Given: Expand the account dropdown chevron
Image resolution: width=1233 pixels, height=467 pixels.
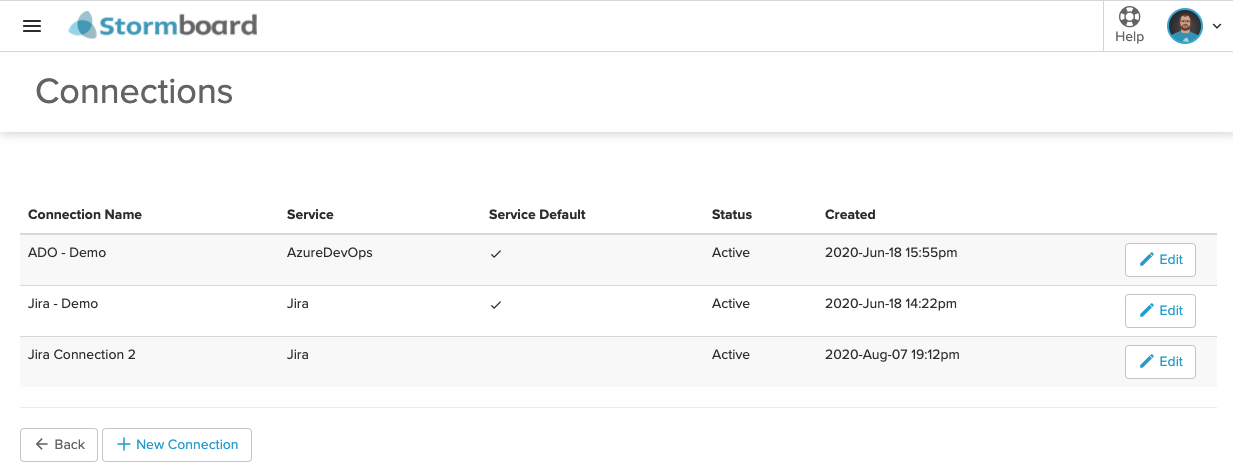Looking at the screenshot, I should (1216, 27).
